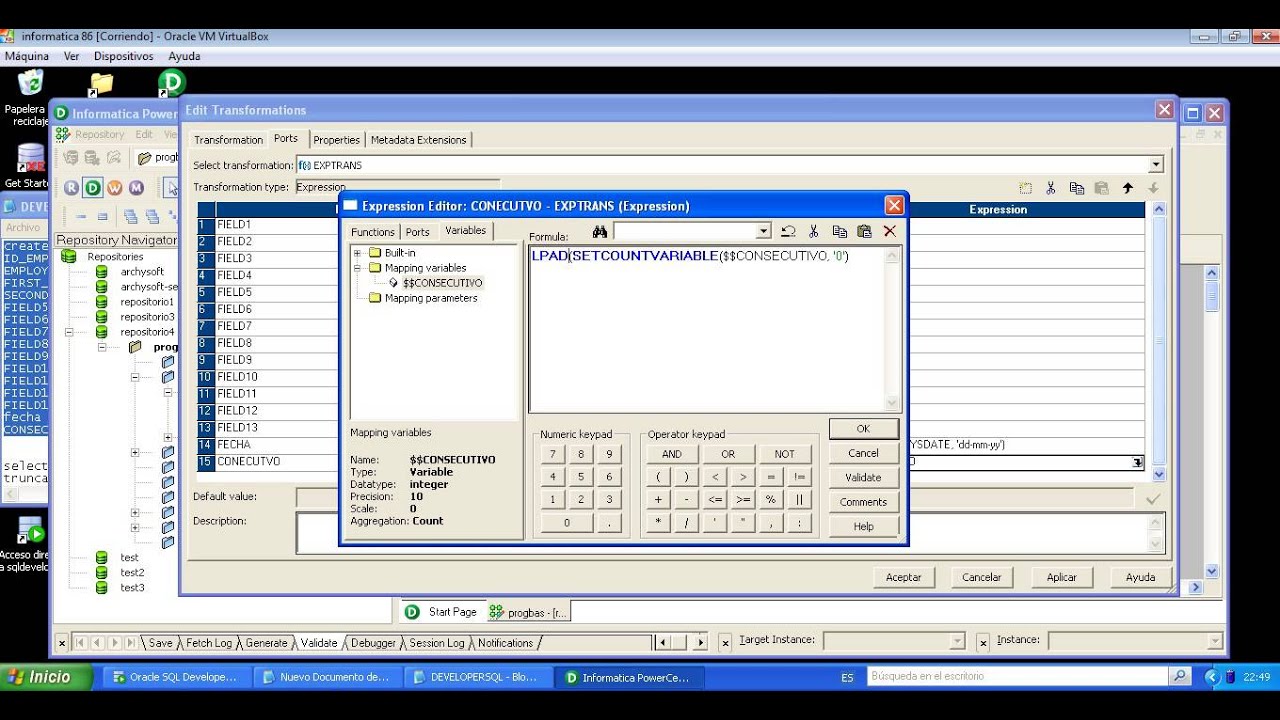Open the Acceso directo a sqldeveloper desktop shortcut
Screen dimensions: 1280x720
[29, 545]
